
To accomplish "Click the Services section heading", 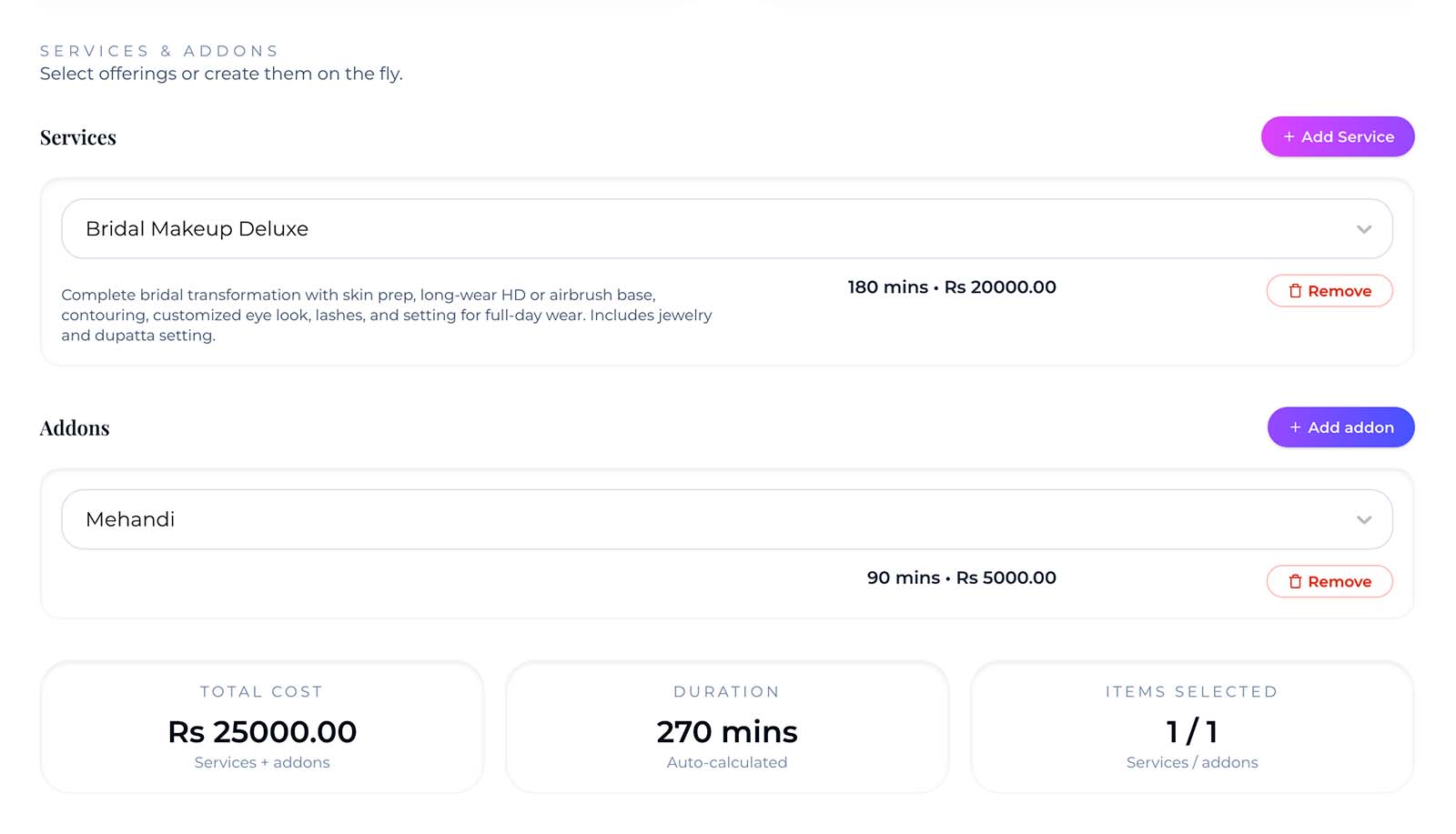I will [78, 137].
